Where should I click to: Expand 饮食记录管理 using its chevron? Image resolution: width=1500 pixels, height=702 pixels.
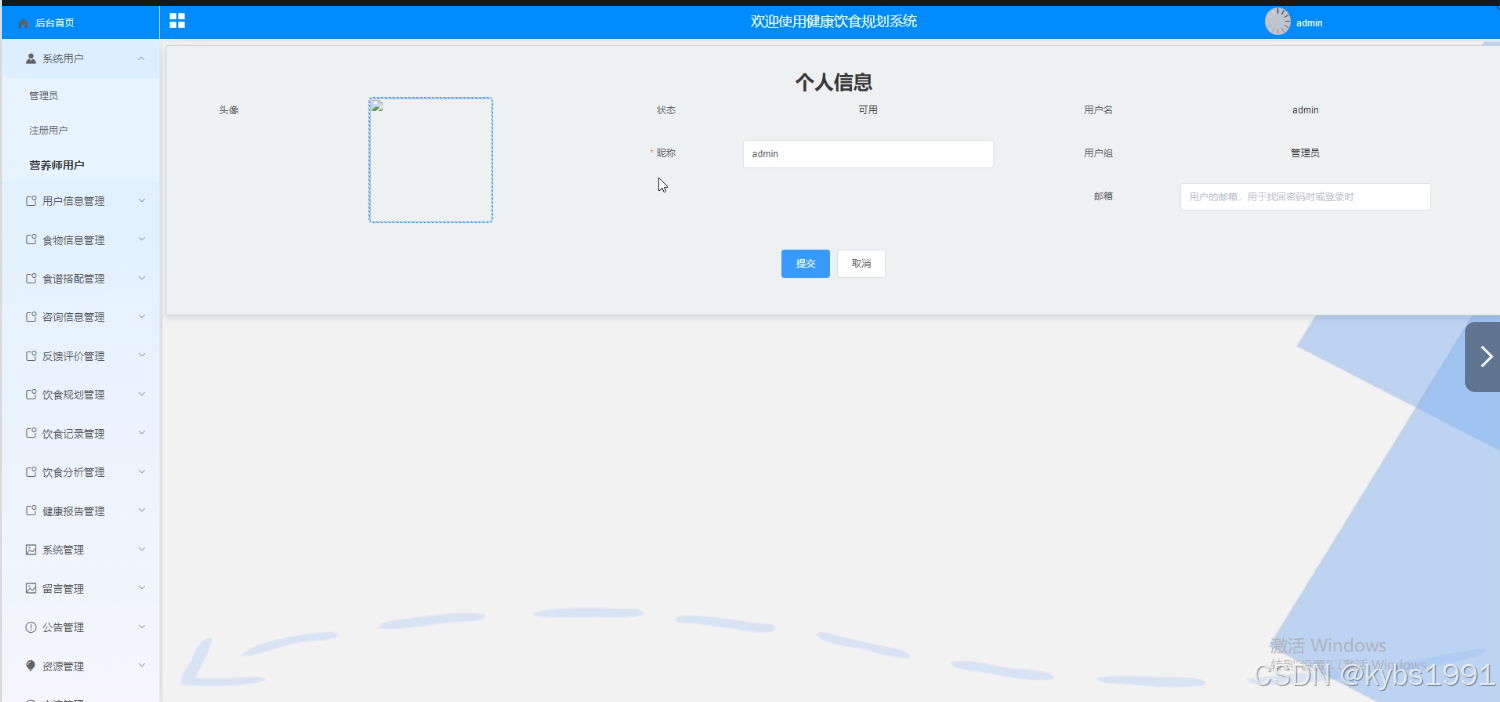(141, 434)
